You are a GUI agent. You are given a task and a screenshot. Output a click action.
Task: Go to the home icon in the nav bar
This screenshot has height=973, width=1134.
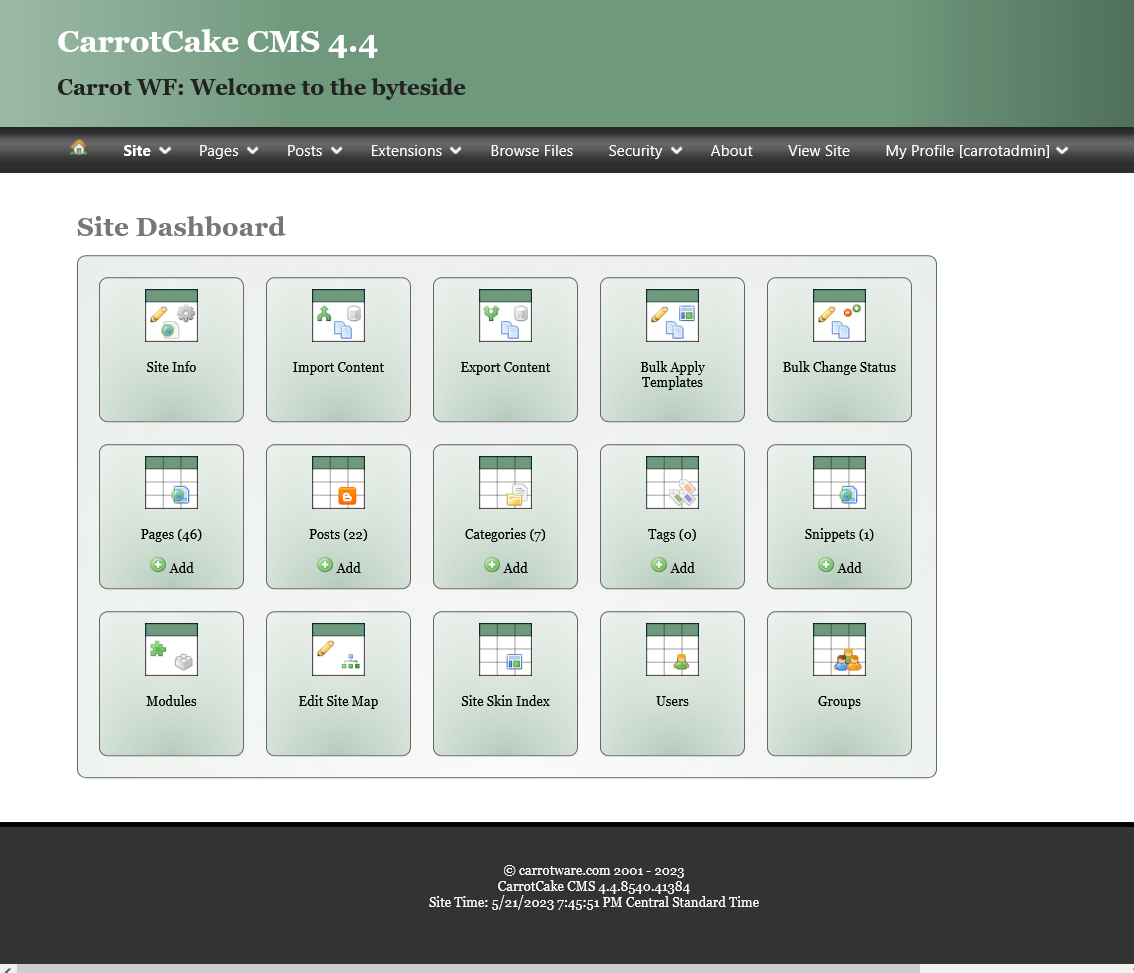coord(79,148)
